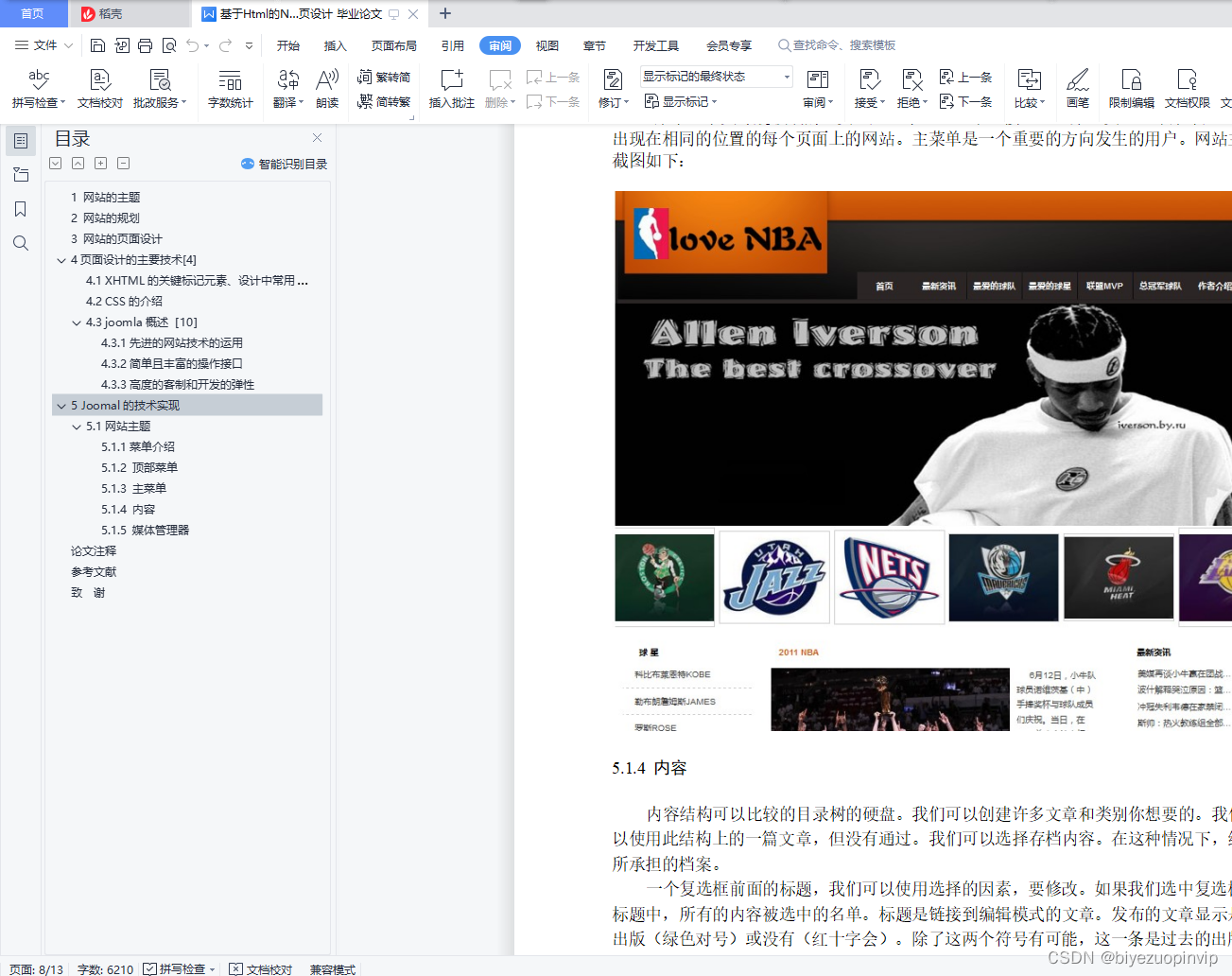This screenshot has width=1232, height=976.
Task: Open 文档校对 proofreading tool
Action: click(x=100, y=89)
